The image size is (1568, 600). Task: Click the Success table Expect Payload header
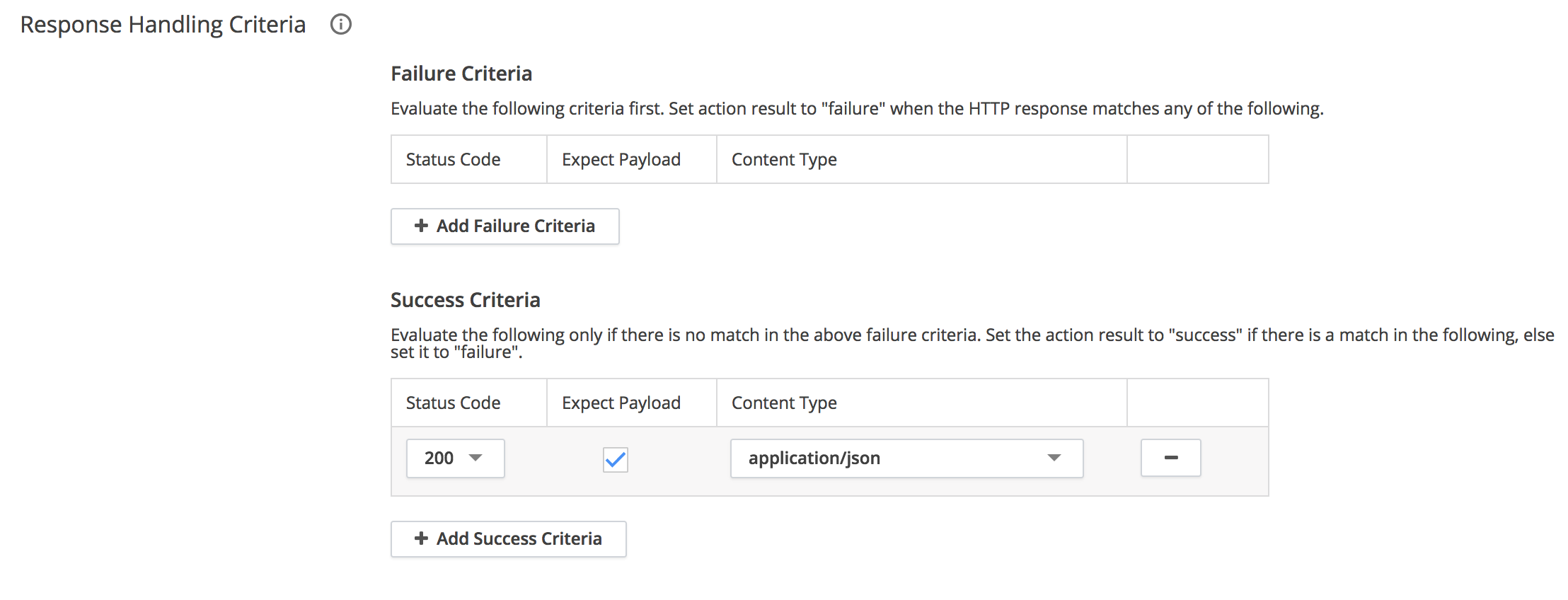point(621,403)
